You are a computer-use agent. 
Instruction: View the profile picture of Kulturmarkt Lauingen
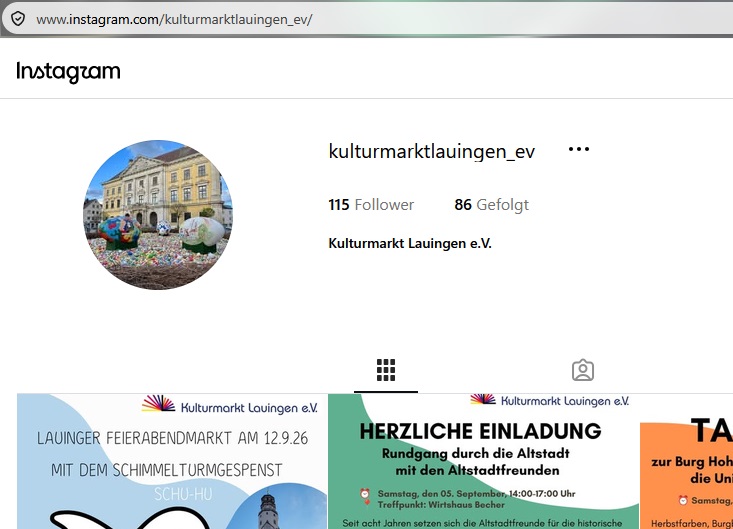point(158,214)
